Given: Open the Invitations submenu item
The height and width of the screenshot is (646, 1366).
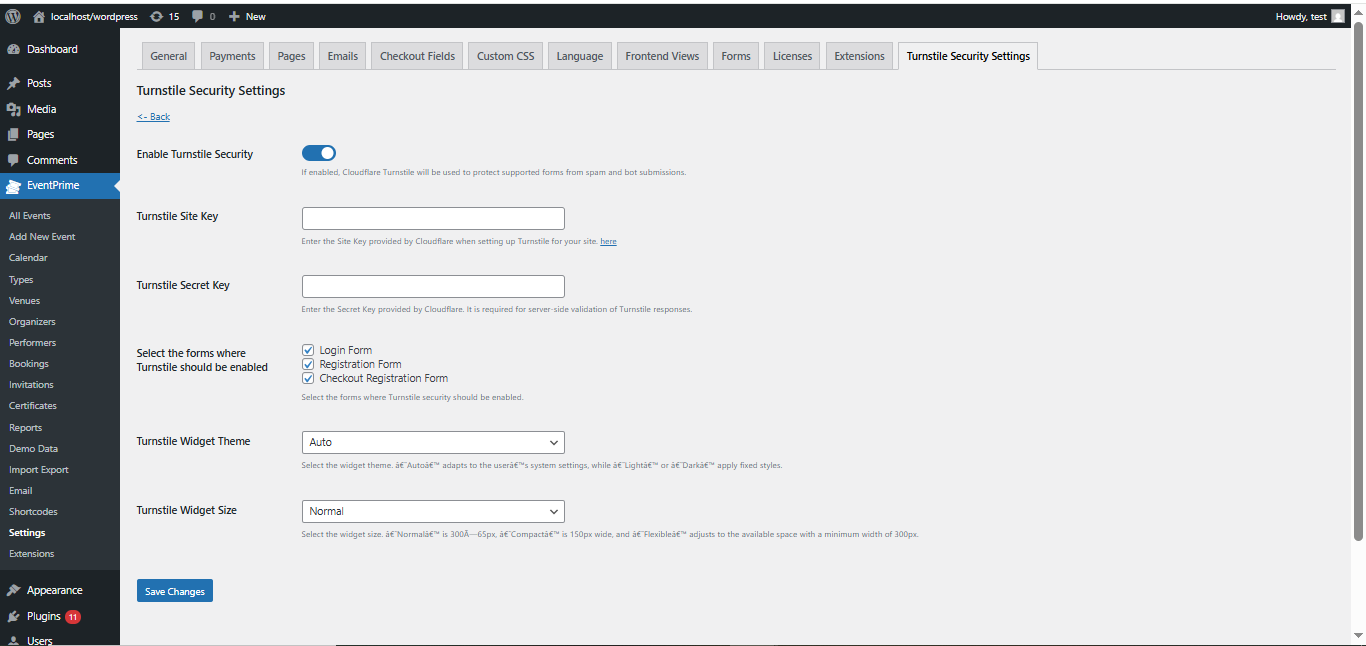Looking at the screenshot, I should (31, 385).
